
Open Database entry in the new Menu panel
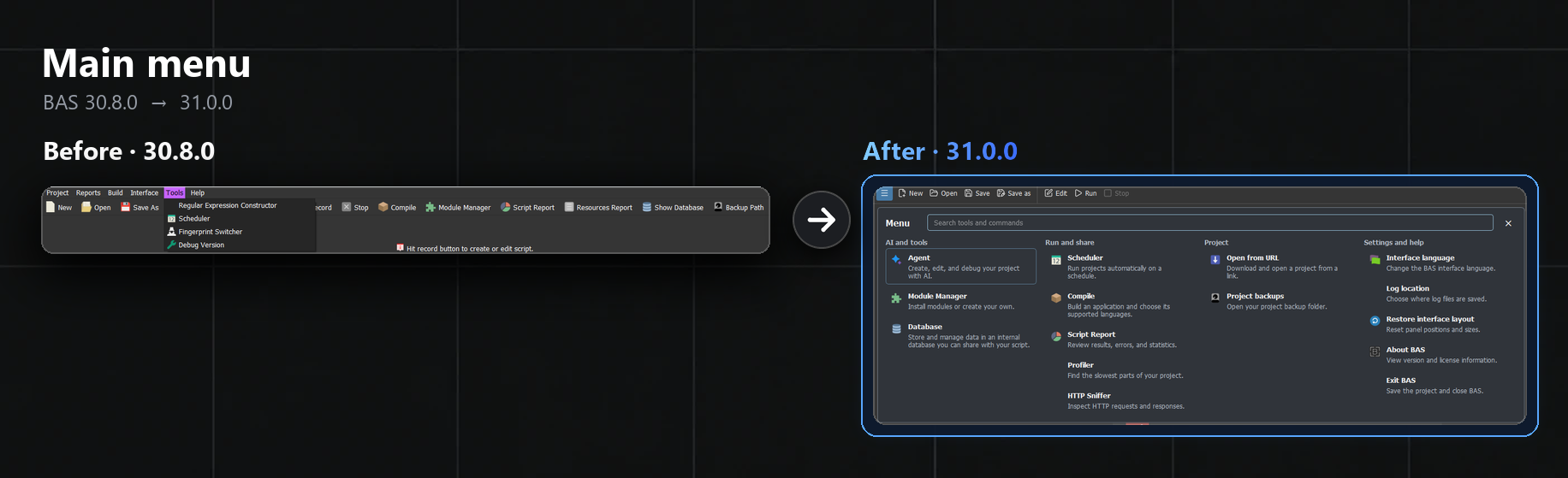click(x=960, y=335)
